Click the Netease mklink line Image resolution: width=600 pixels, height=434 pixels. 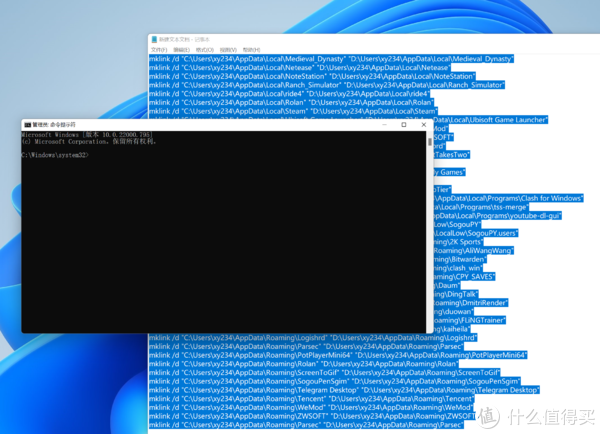pos(300,68)
